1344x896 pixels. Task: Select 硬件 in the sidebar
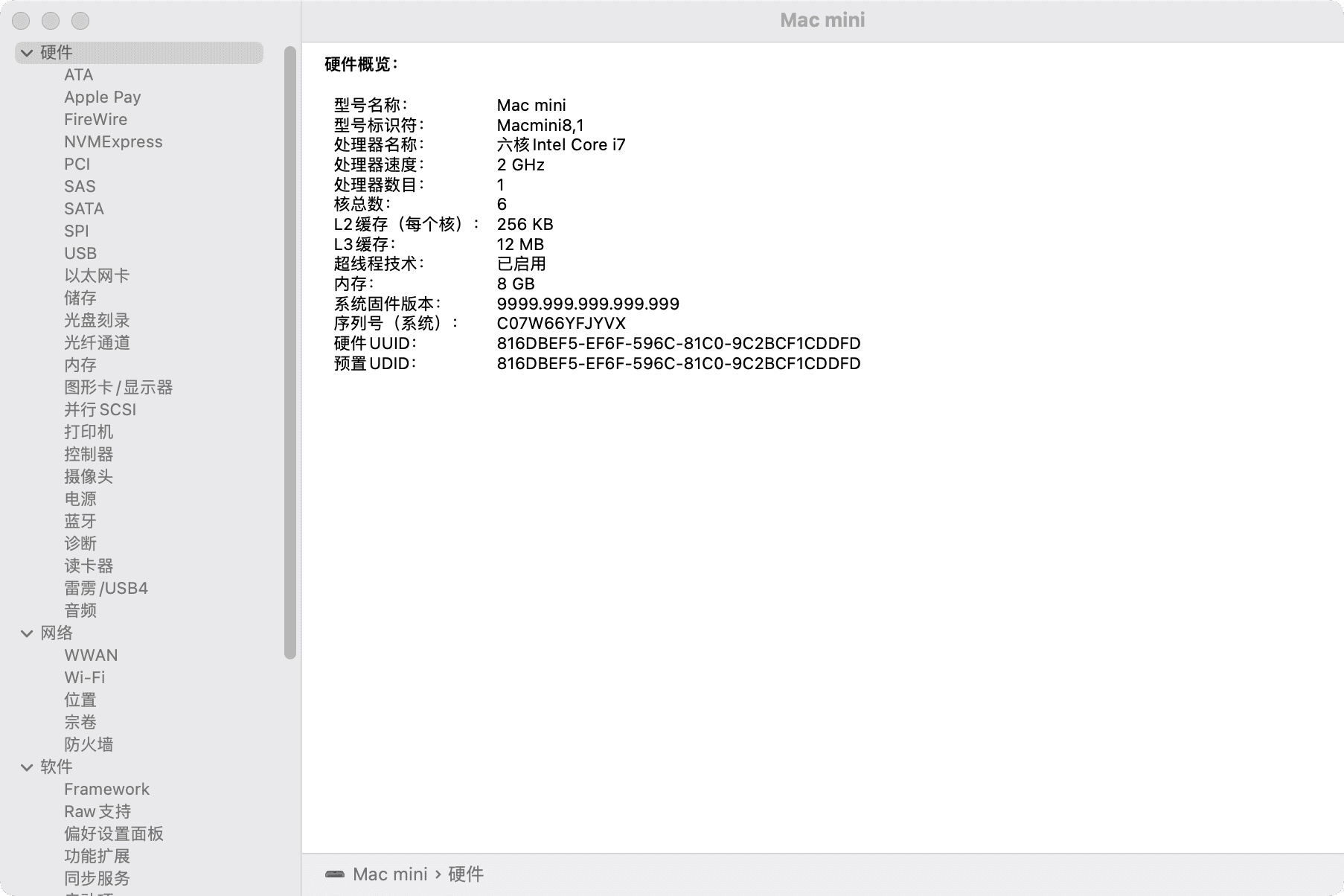click(x=139, y=53)
